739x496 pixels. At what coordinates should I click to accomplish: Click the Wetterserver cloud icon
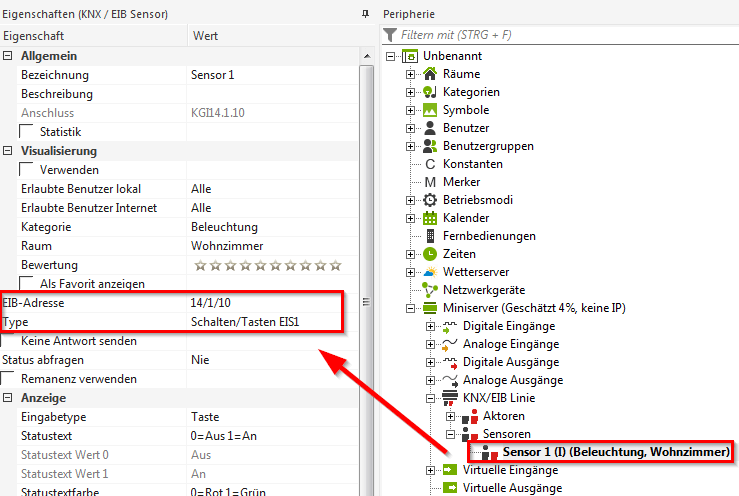(431, 272)
